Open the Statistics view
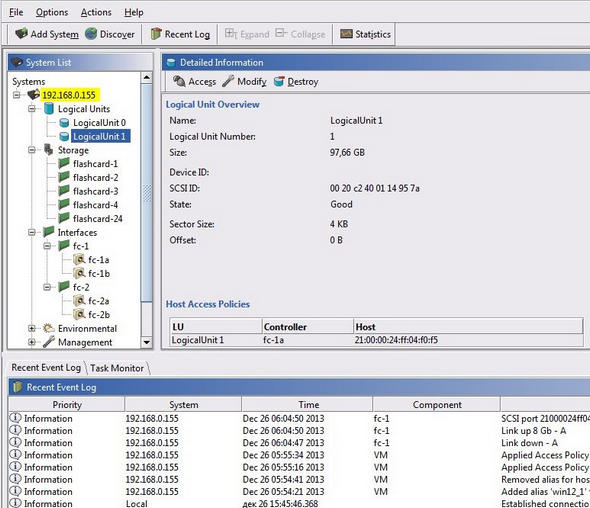This screenshot has height=508, width=590. [x=365, y=34]
